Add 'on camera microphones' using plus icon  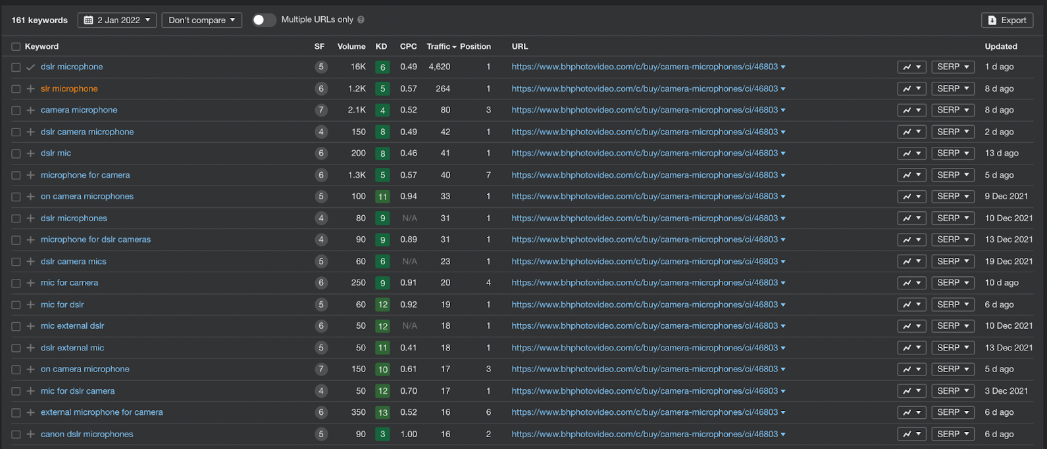coord(30,196)
